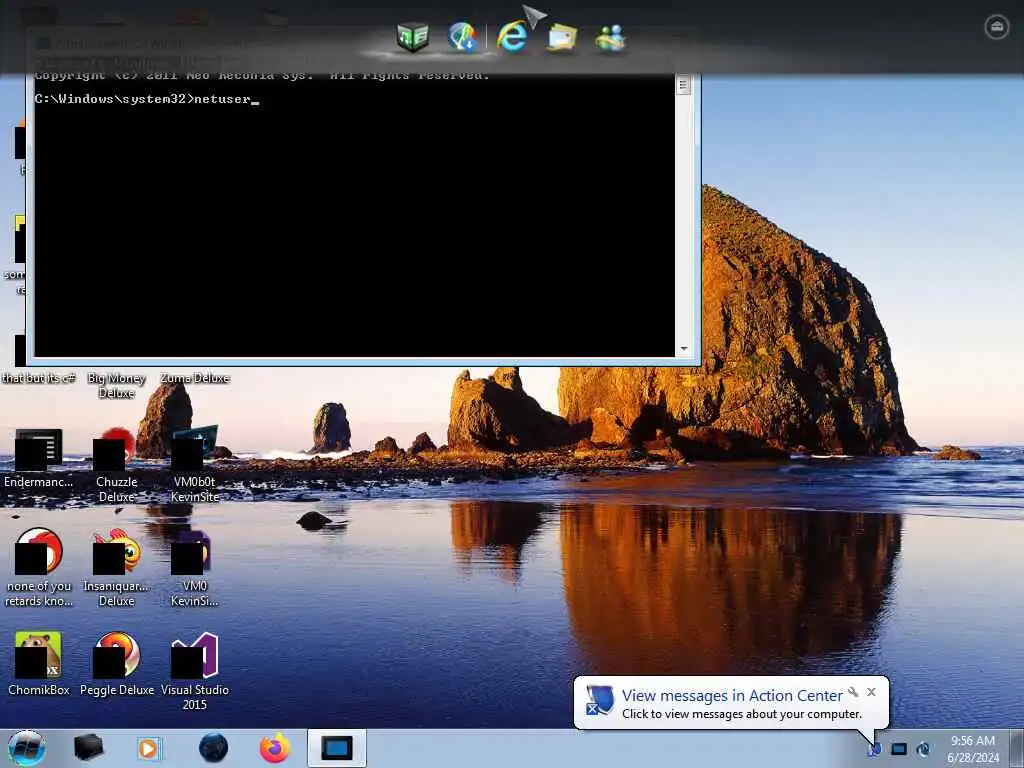Select the active console window taskbar button

pyautogui.click(x=337, y=748)
